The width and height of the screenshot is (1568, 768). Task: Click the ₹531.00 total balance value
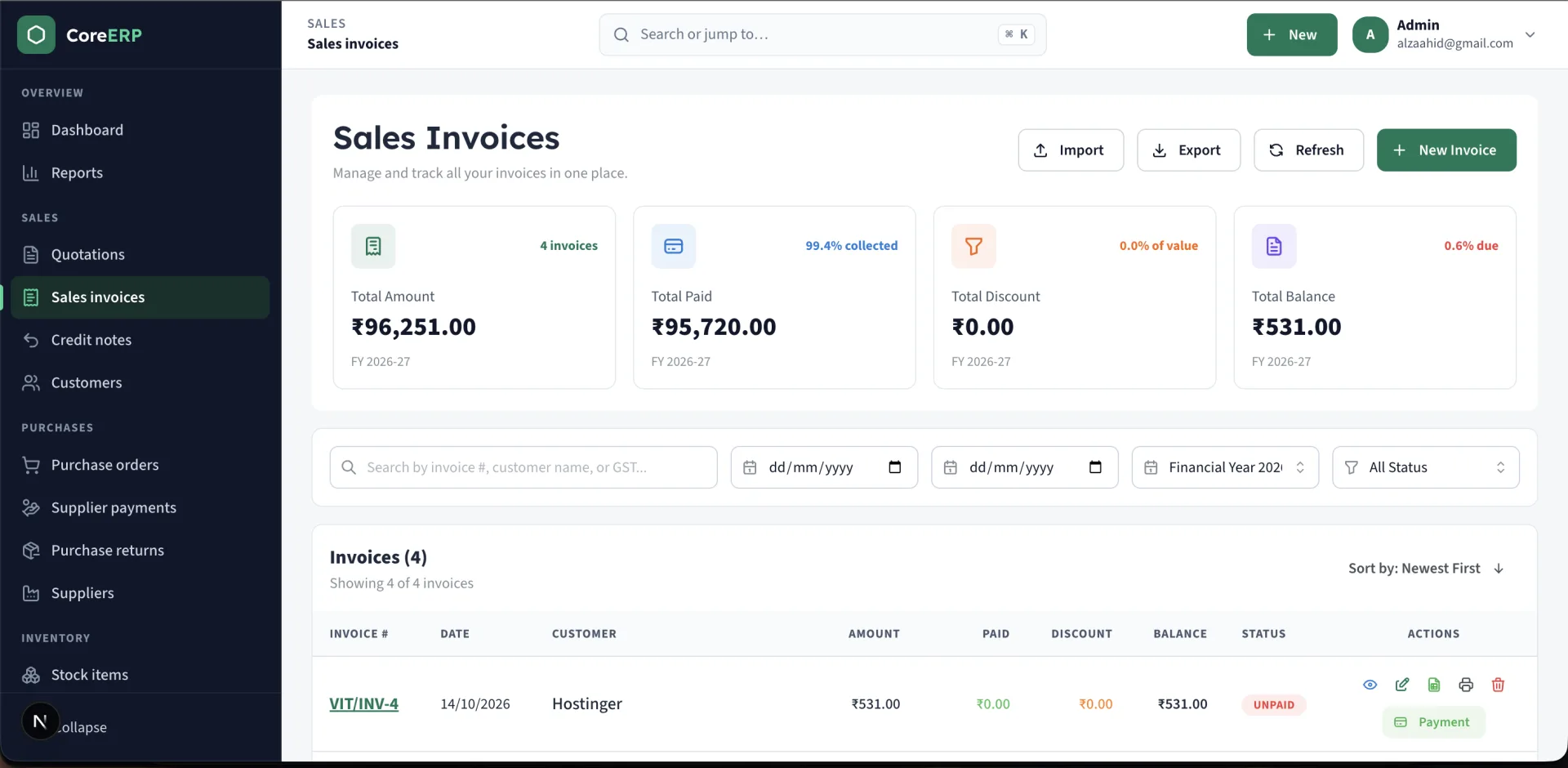point(1296,327)
